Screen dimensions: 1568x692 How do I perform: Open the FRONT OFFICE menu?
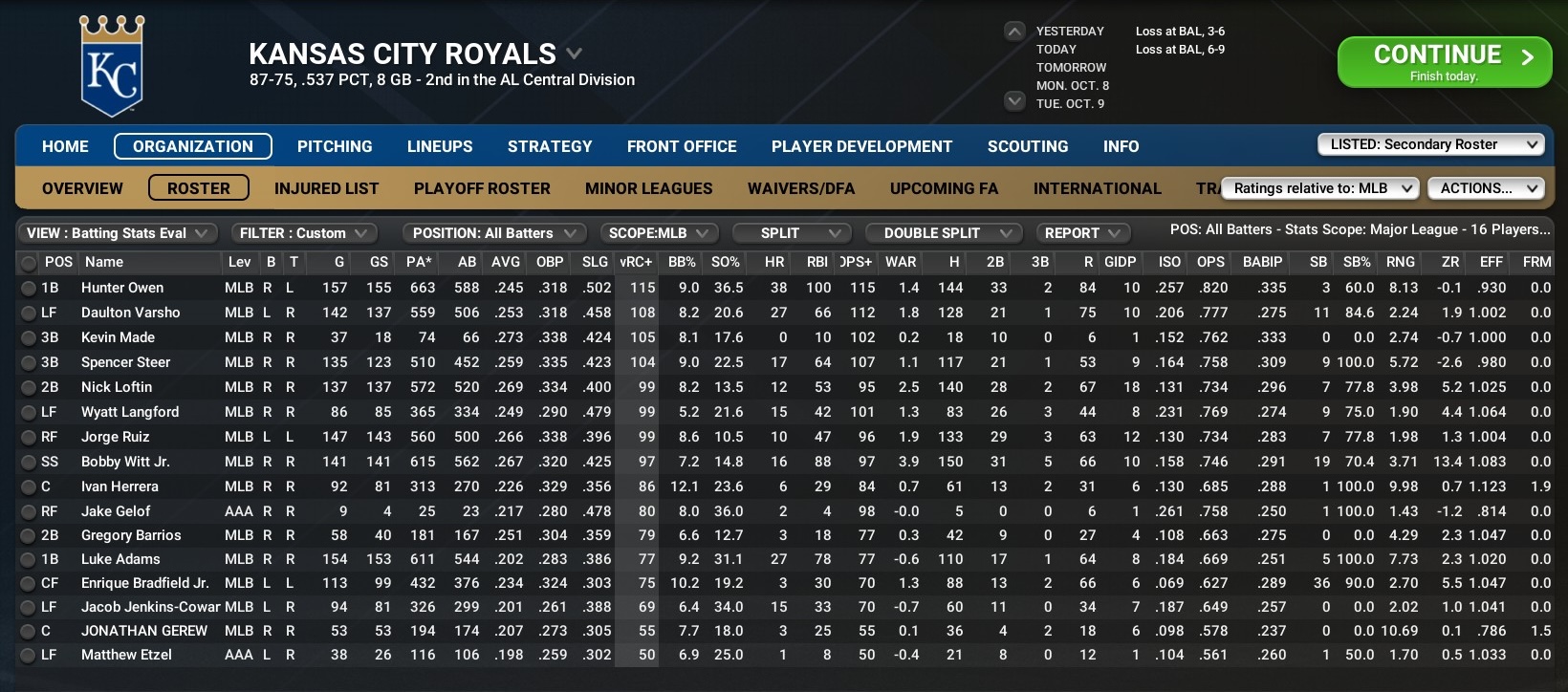point(682,146)
